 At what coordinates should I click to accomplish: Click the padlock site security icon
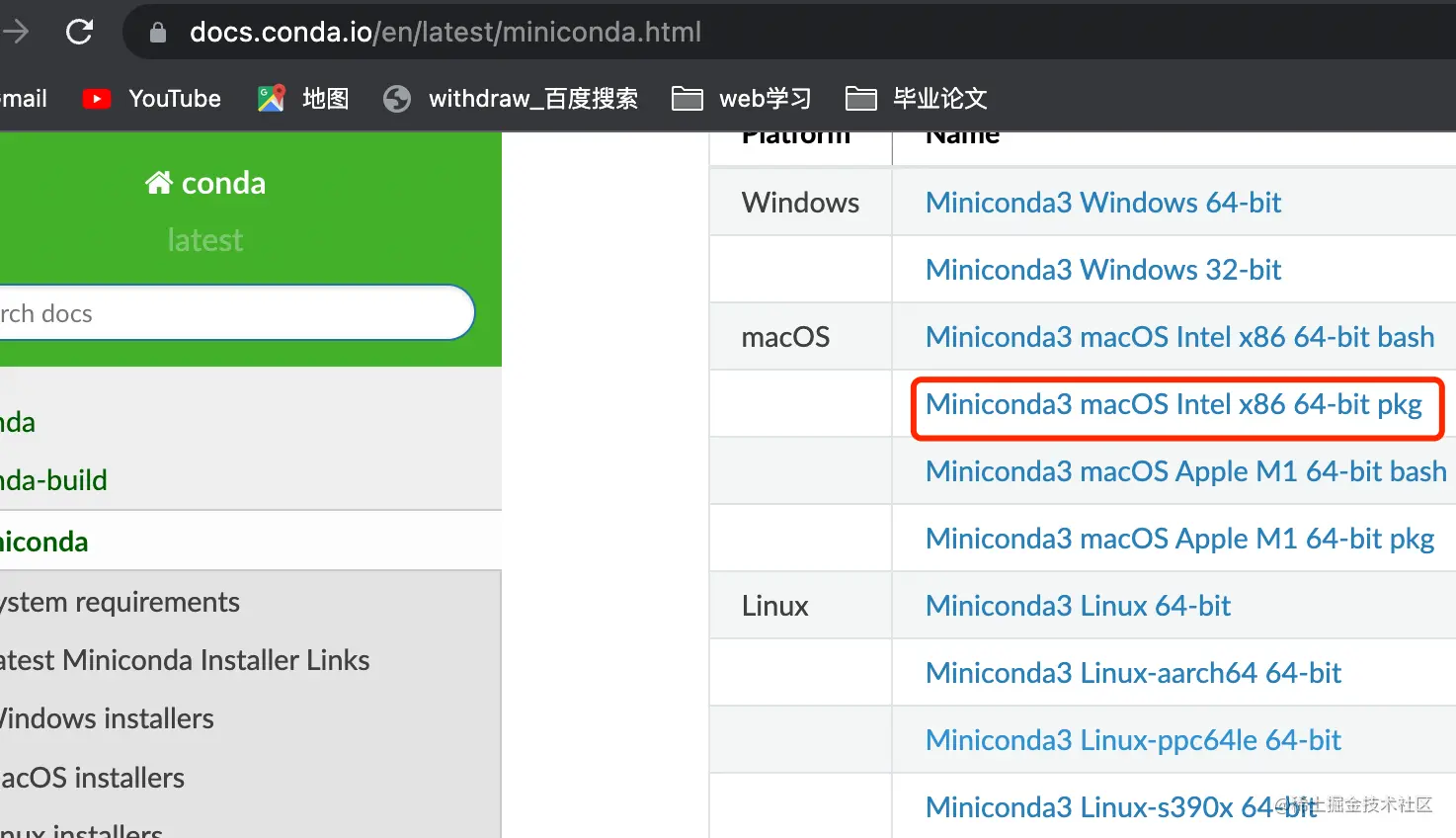click(157, 33)
